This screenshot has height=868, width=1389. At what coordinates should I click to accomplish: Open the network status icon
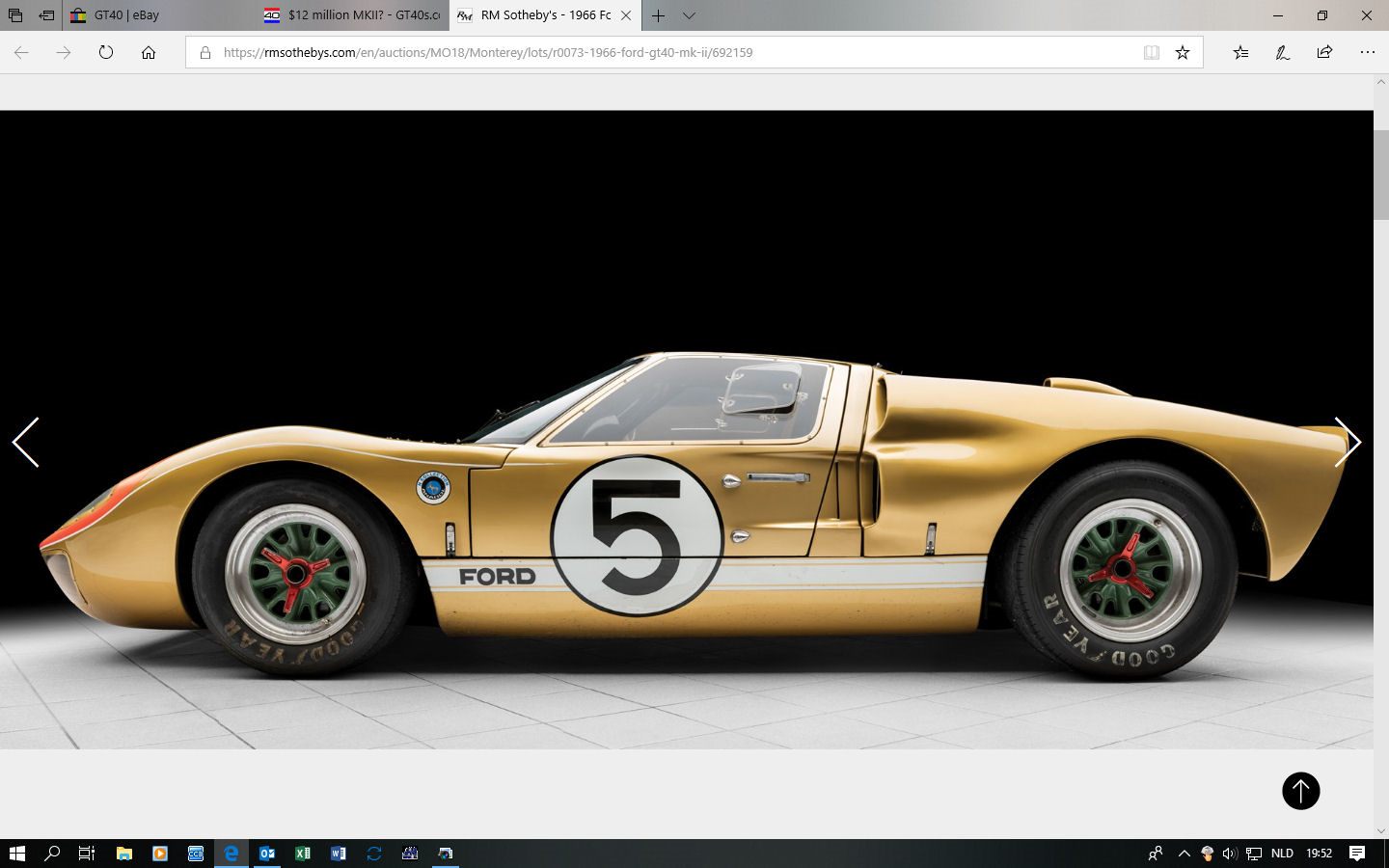(1254, 853)
